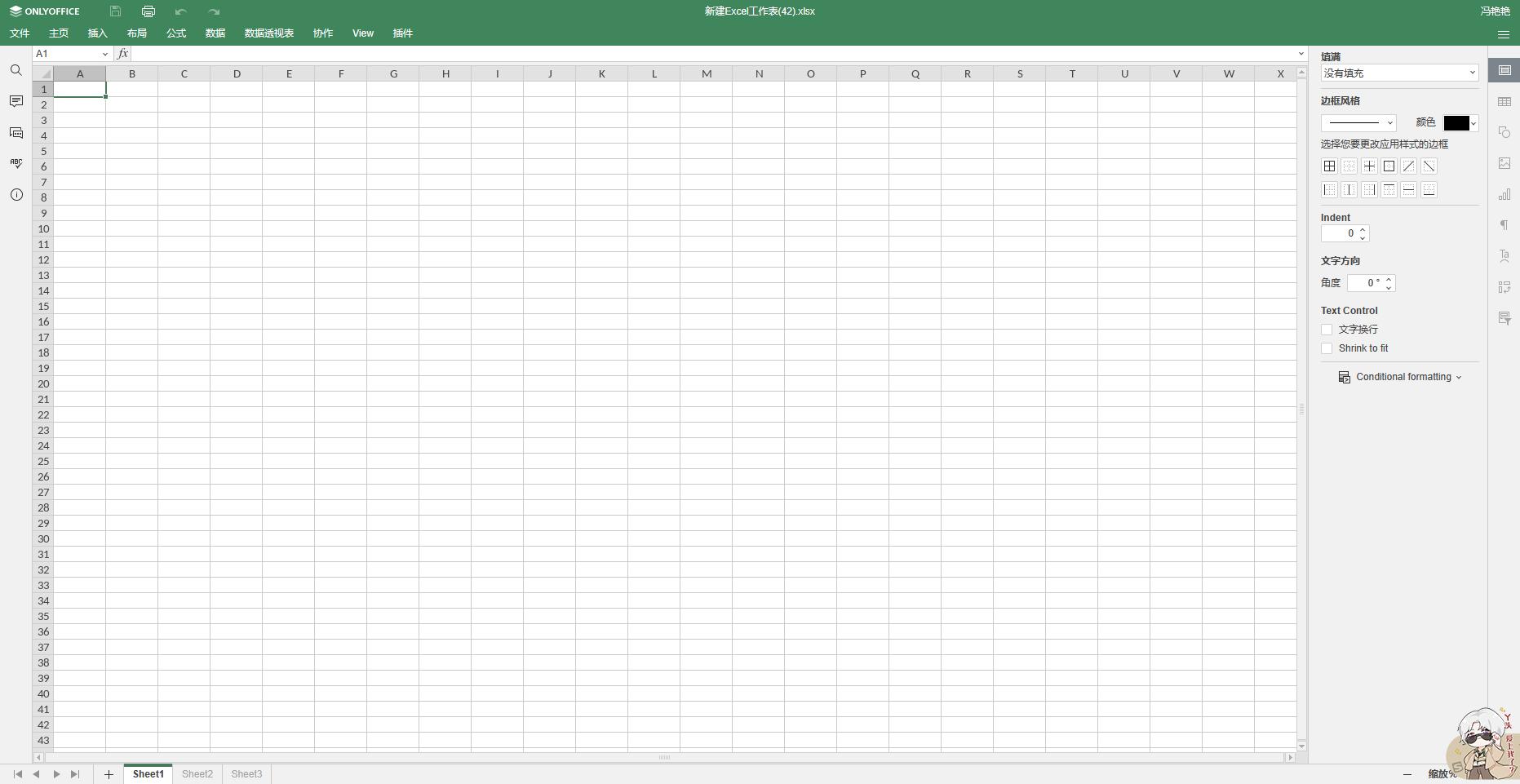Add a new sheet with plus button
The height and width of the screenshot is (784, 1520).
click(109, 774)
